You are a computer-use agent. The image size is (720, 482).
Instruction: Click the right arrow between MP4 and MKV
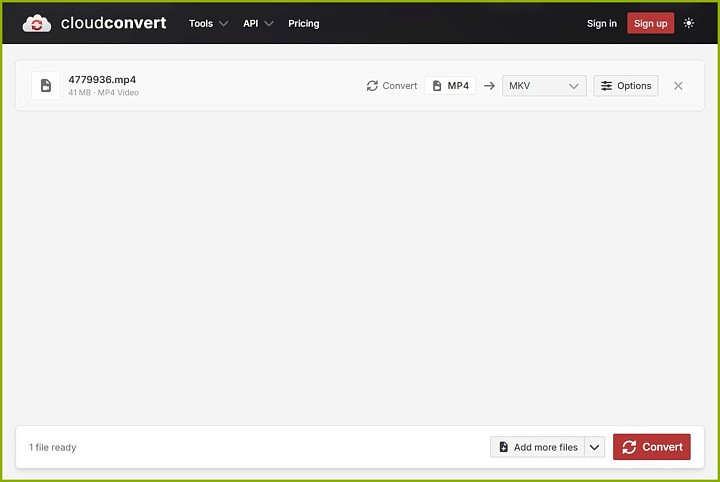[x=489, y=86]
